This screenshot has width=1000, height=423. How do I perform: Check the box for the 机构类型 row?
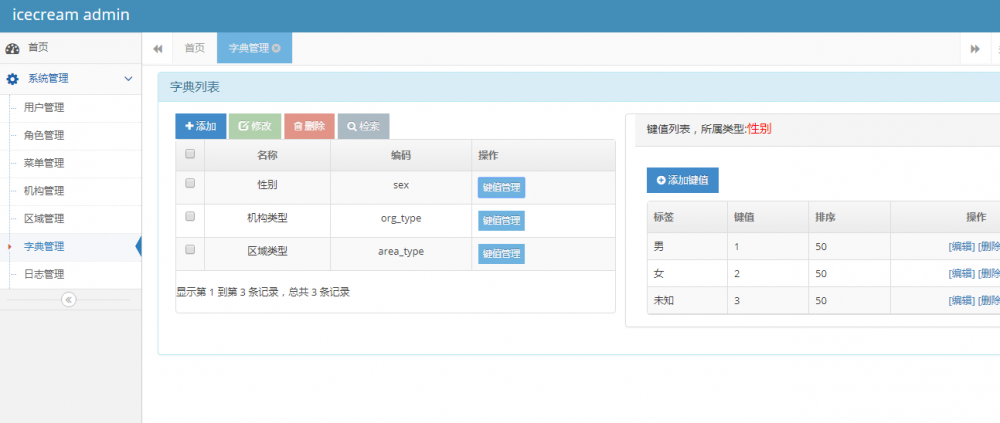click(x=189, y=216)
